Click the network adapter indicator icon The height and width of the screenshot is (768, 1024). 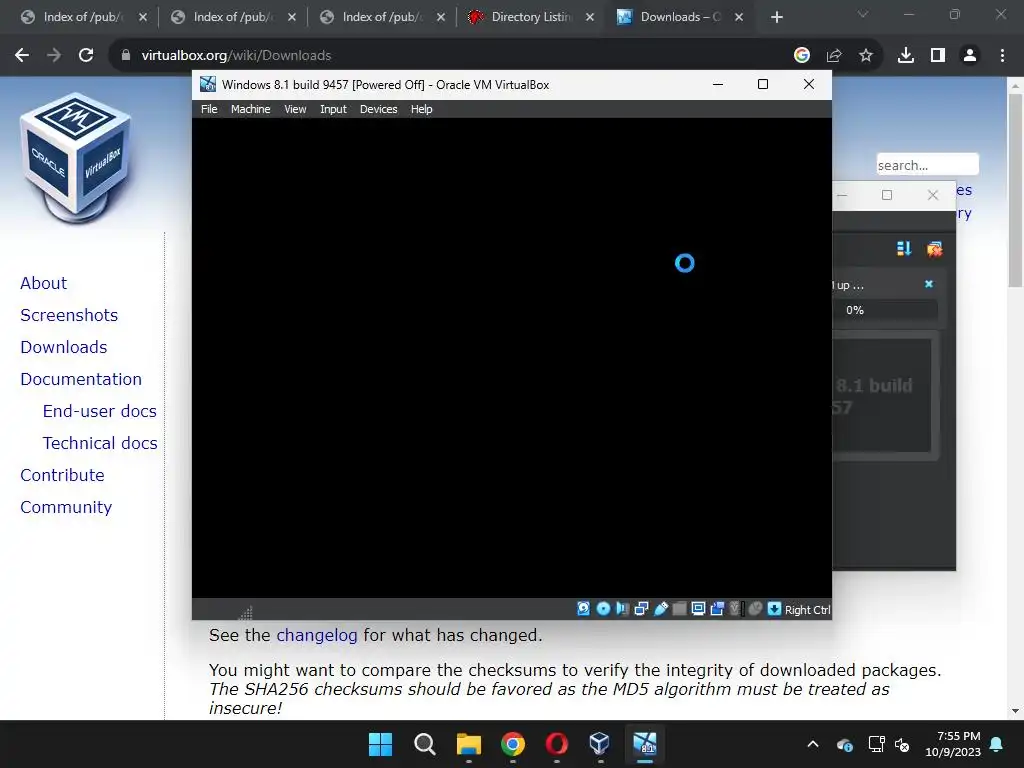coord(641,609)
